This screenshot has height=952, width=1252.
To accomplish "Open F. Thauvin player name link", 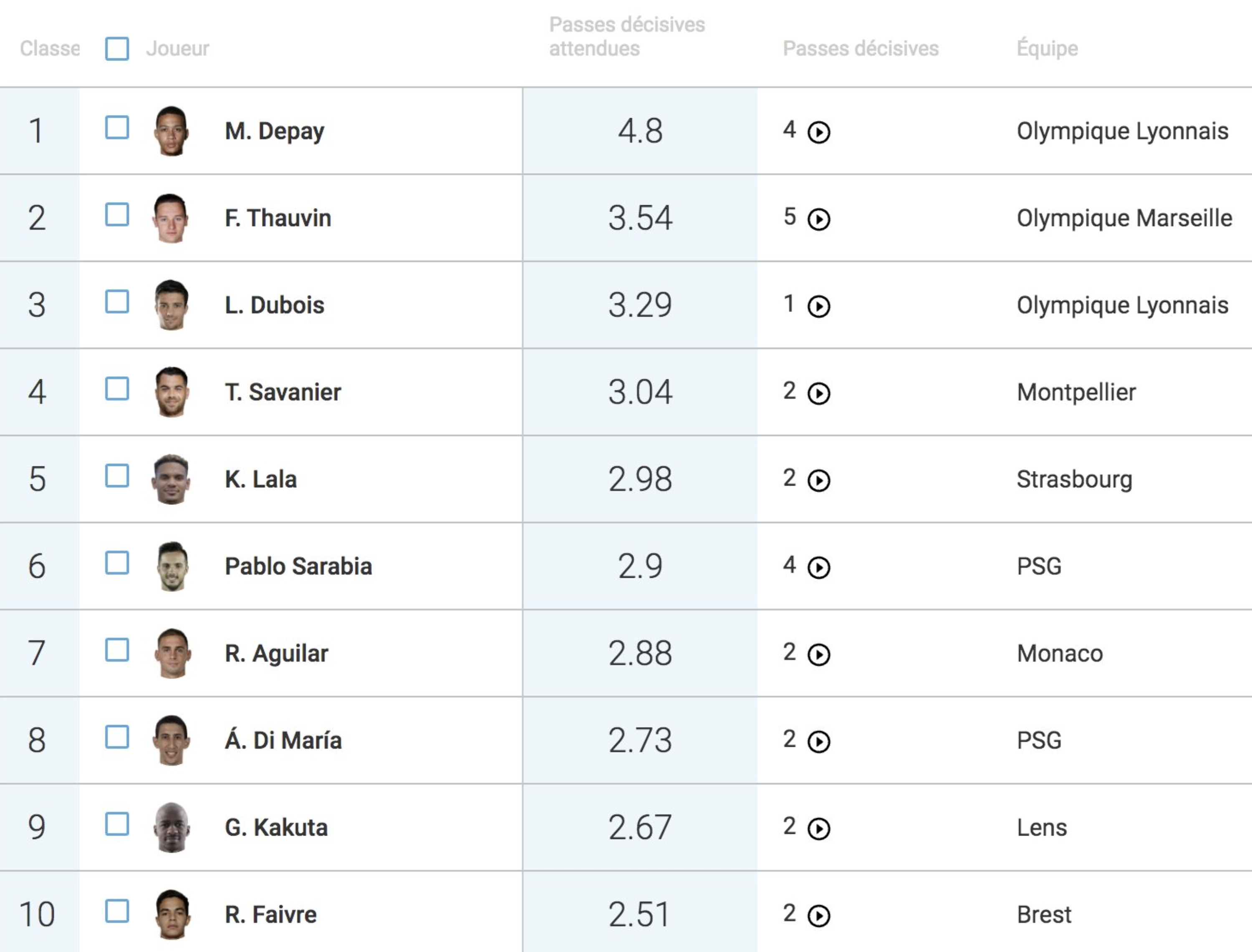I will (x=278, y=218).
